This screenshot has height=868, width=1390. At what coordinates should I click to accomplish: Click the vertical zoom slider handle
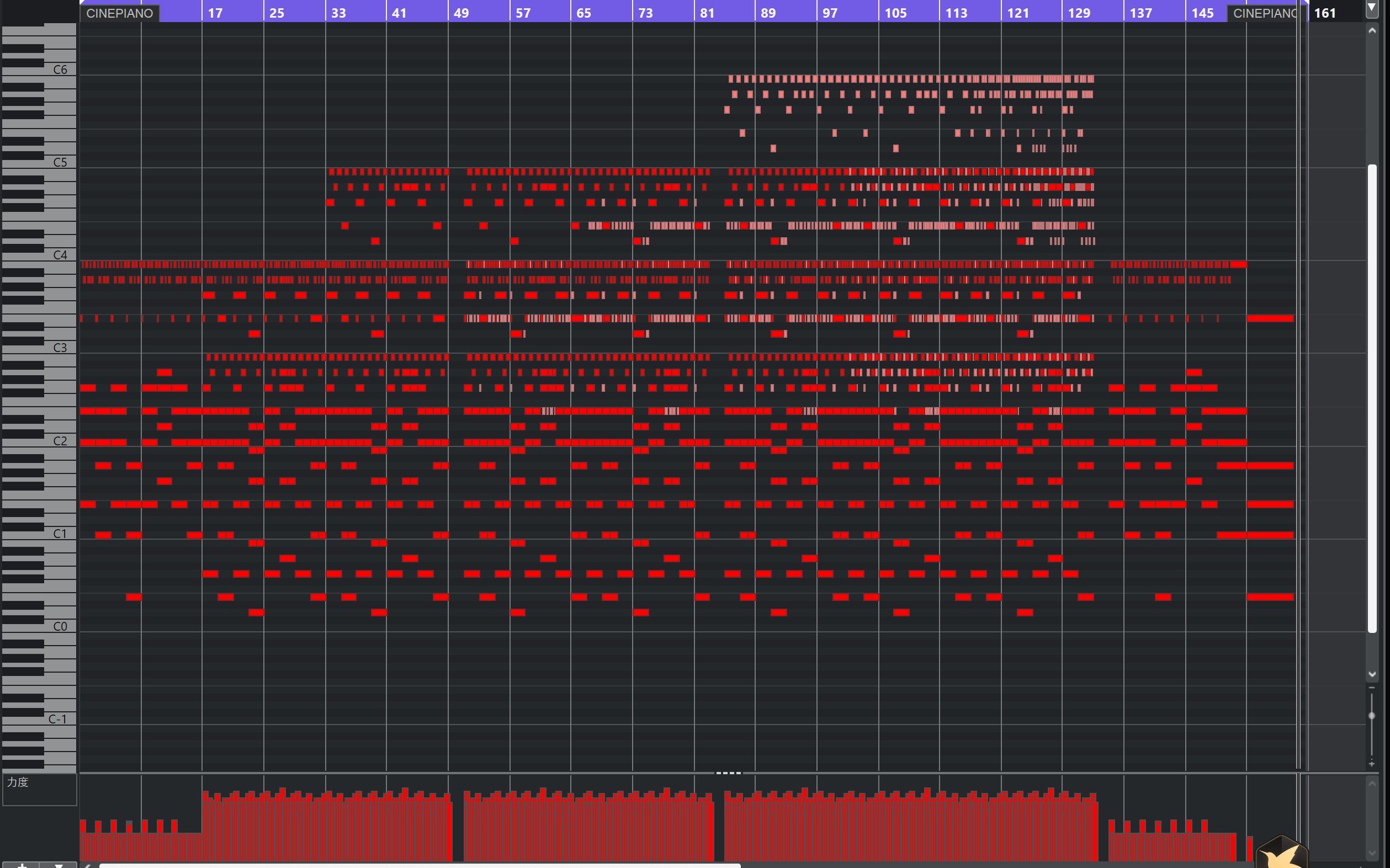(x=1372, y=716)
